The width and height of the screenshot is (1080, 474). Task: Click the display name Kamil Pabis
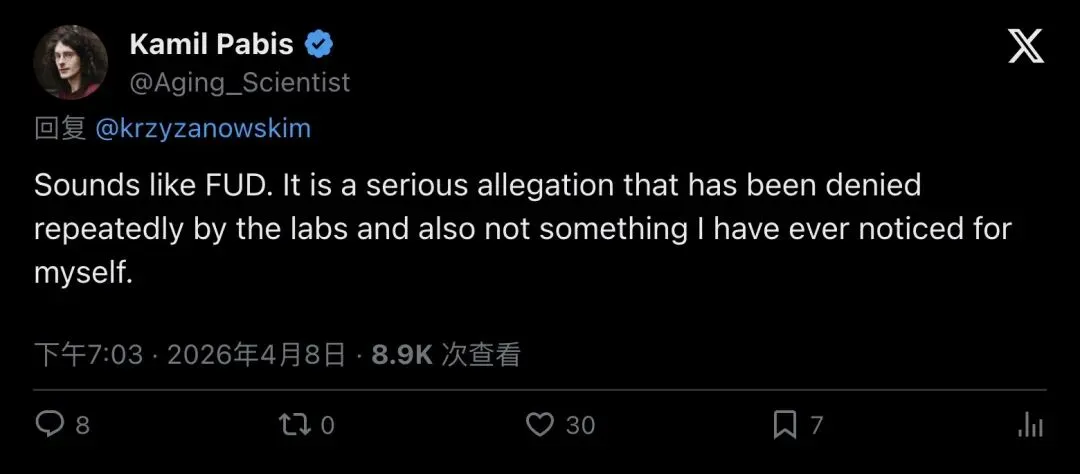click(211, 45)
